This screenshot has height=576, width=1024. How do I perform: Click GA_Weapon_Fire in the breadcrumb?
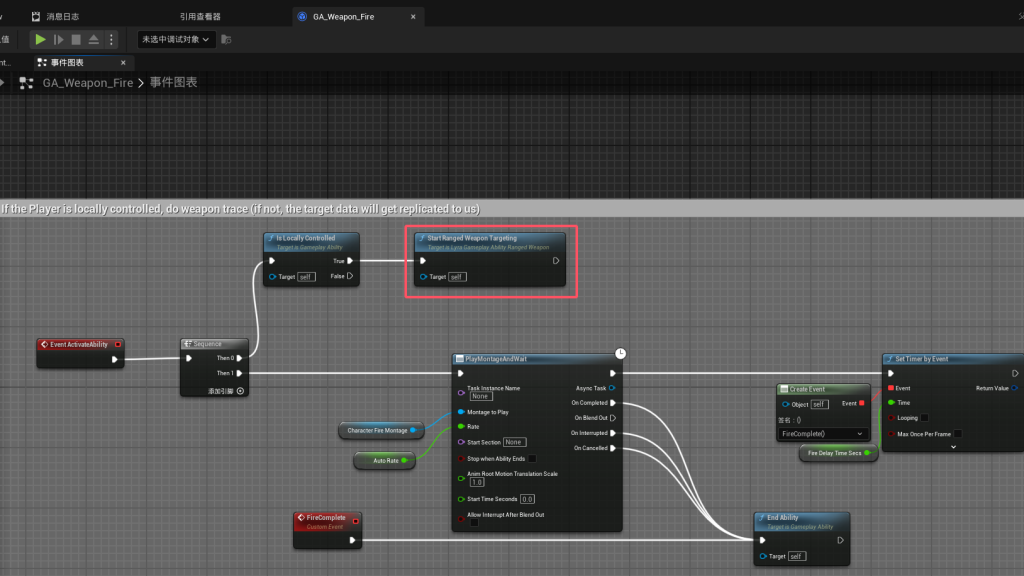click(x=89, y=83)
